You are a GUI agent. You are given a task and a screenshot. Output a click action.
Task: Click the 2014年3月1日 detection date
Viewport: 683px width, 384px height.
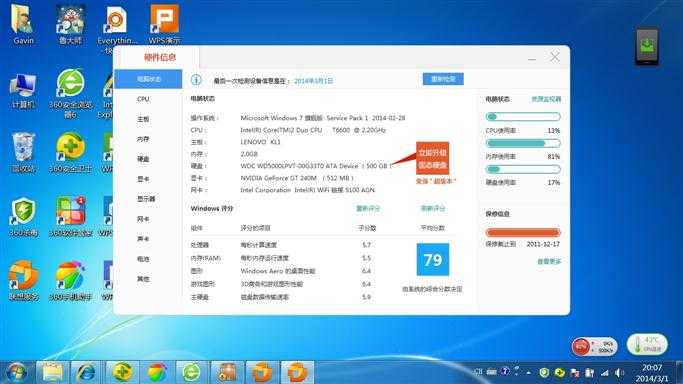click(314, 81)
